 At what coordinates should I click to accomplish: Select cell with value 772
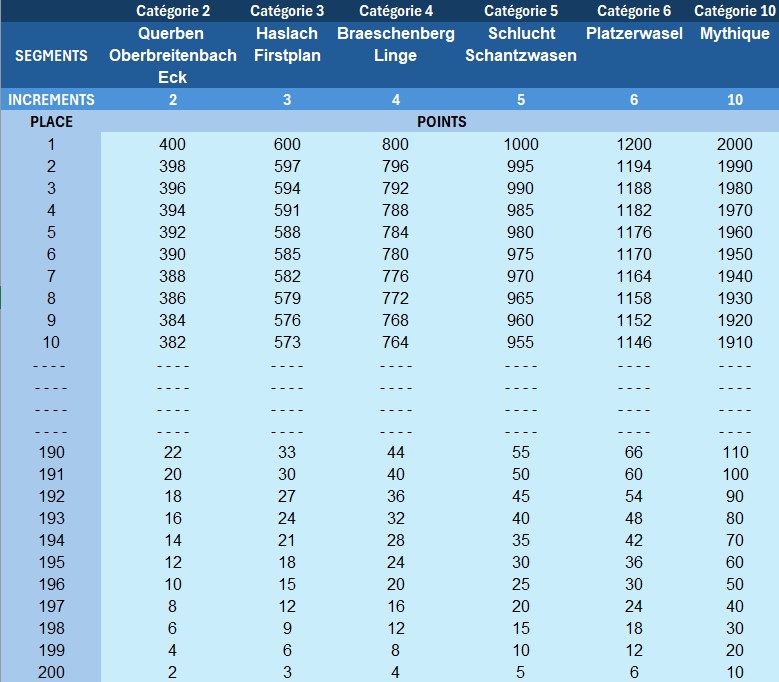pyautogui.click(x=395, y=298)
